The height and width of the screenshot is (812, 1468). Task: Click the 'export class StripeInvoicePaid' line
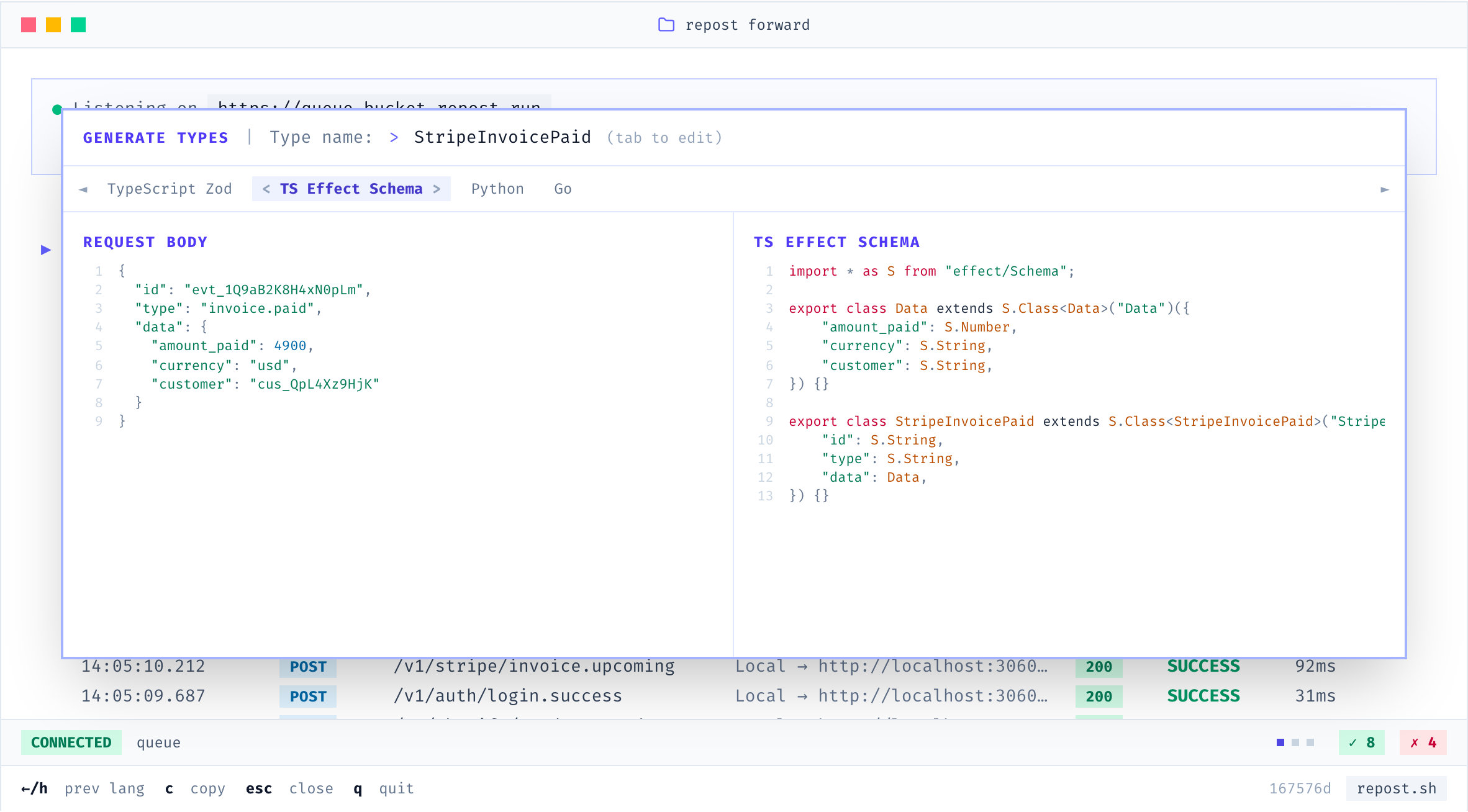(x=1087, y=422)
